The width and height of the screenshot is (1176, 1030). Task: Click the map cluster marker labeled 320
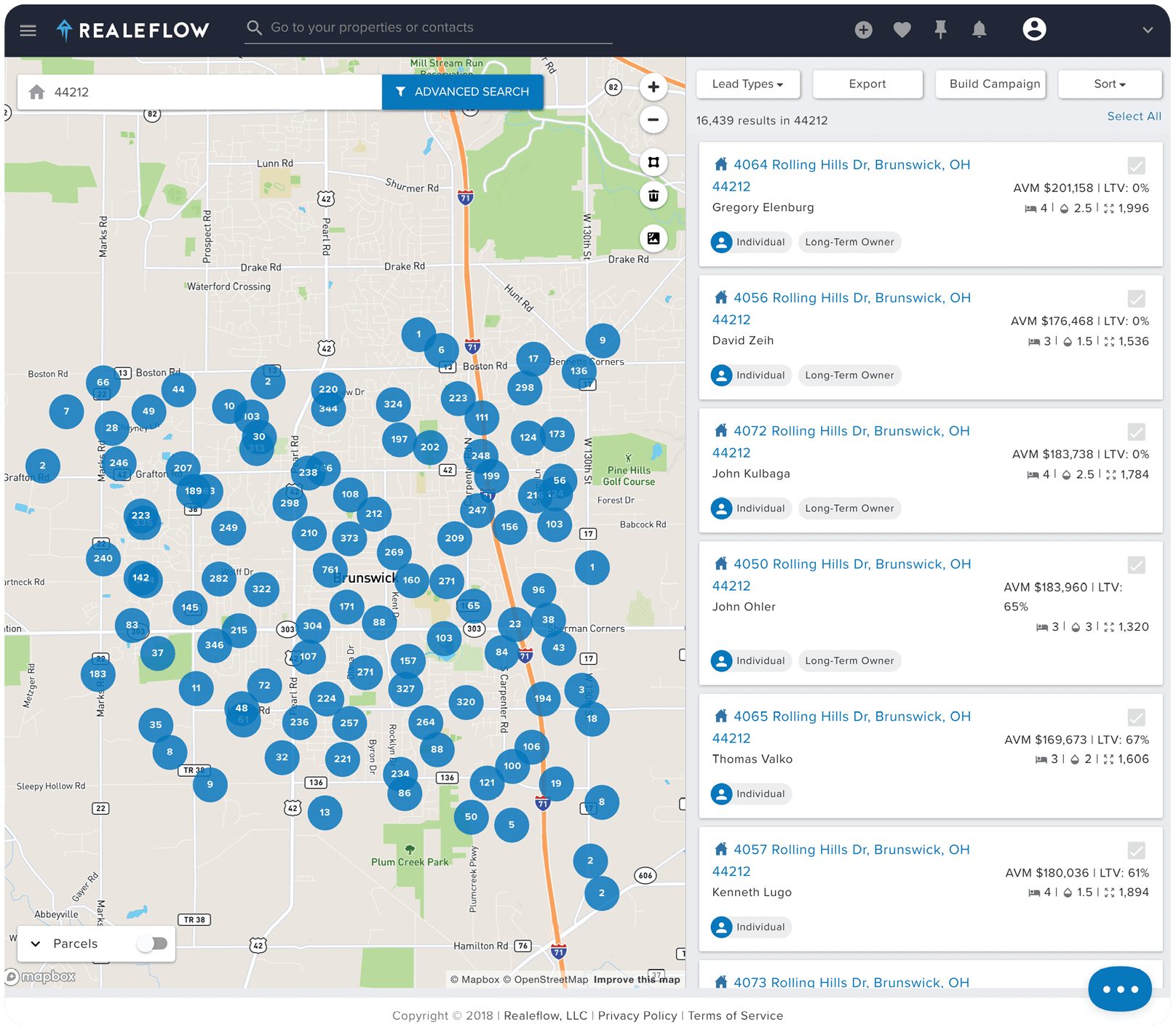tap(466, 702)
